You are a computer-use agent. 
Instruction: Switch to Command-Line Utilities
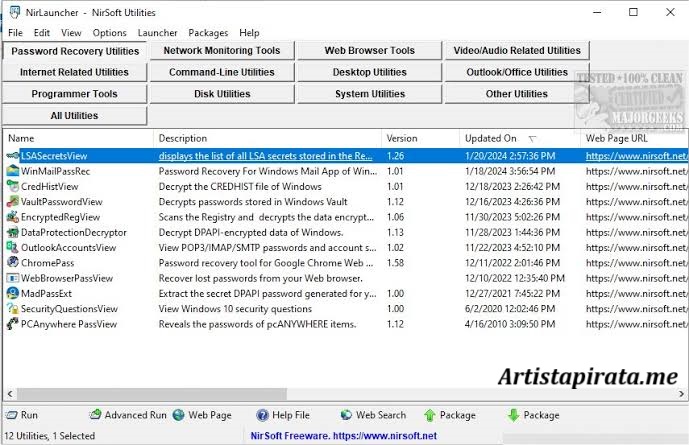222,72
